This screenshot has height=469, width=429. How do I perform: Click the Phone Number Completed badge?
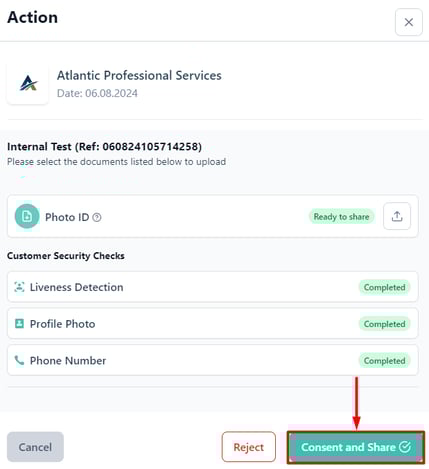(384, 360)
